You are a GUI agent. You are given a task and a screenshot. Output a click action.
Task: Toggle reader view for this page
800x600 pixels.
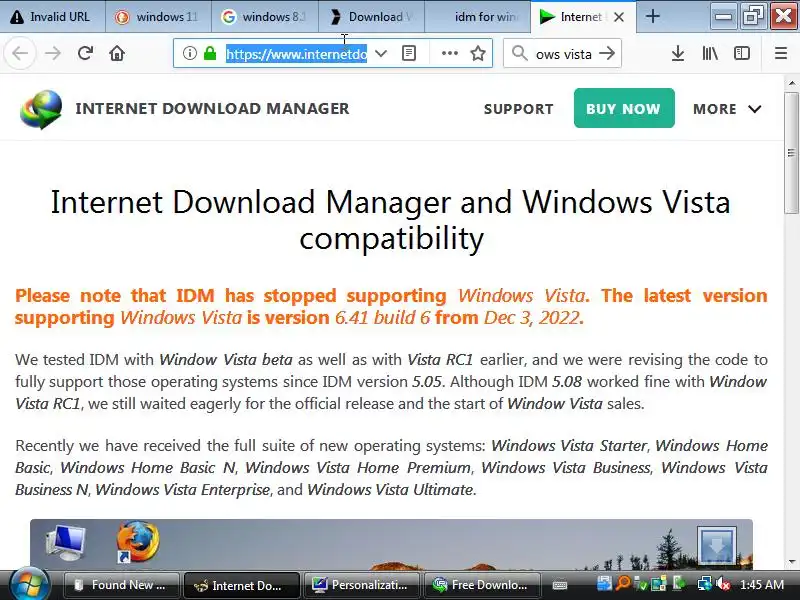point(409,53)
